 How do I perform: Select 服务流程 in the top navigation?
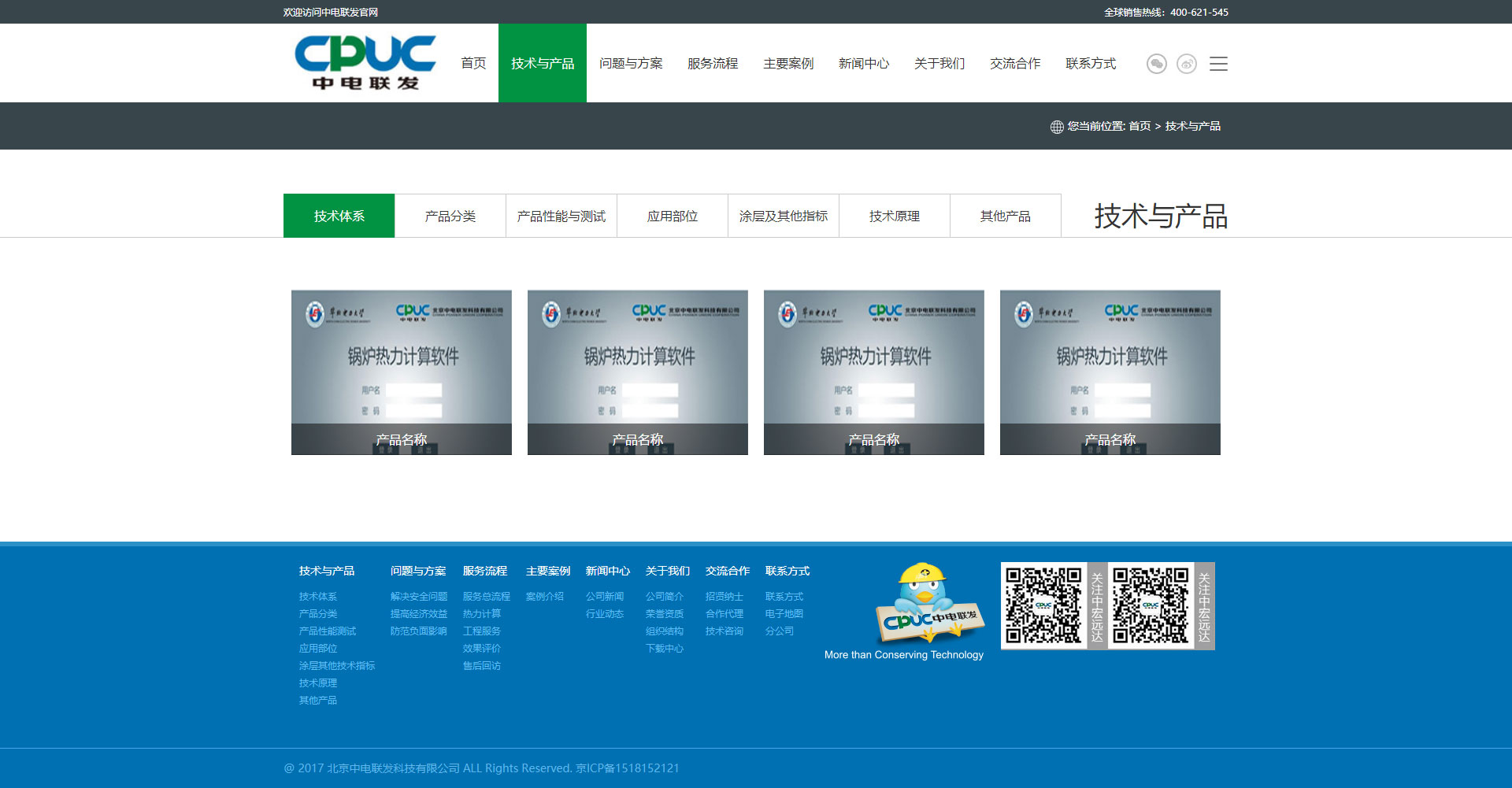tap(712, 63)
